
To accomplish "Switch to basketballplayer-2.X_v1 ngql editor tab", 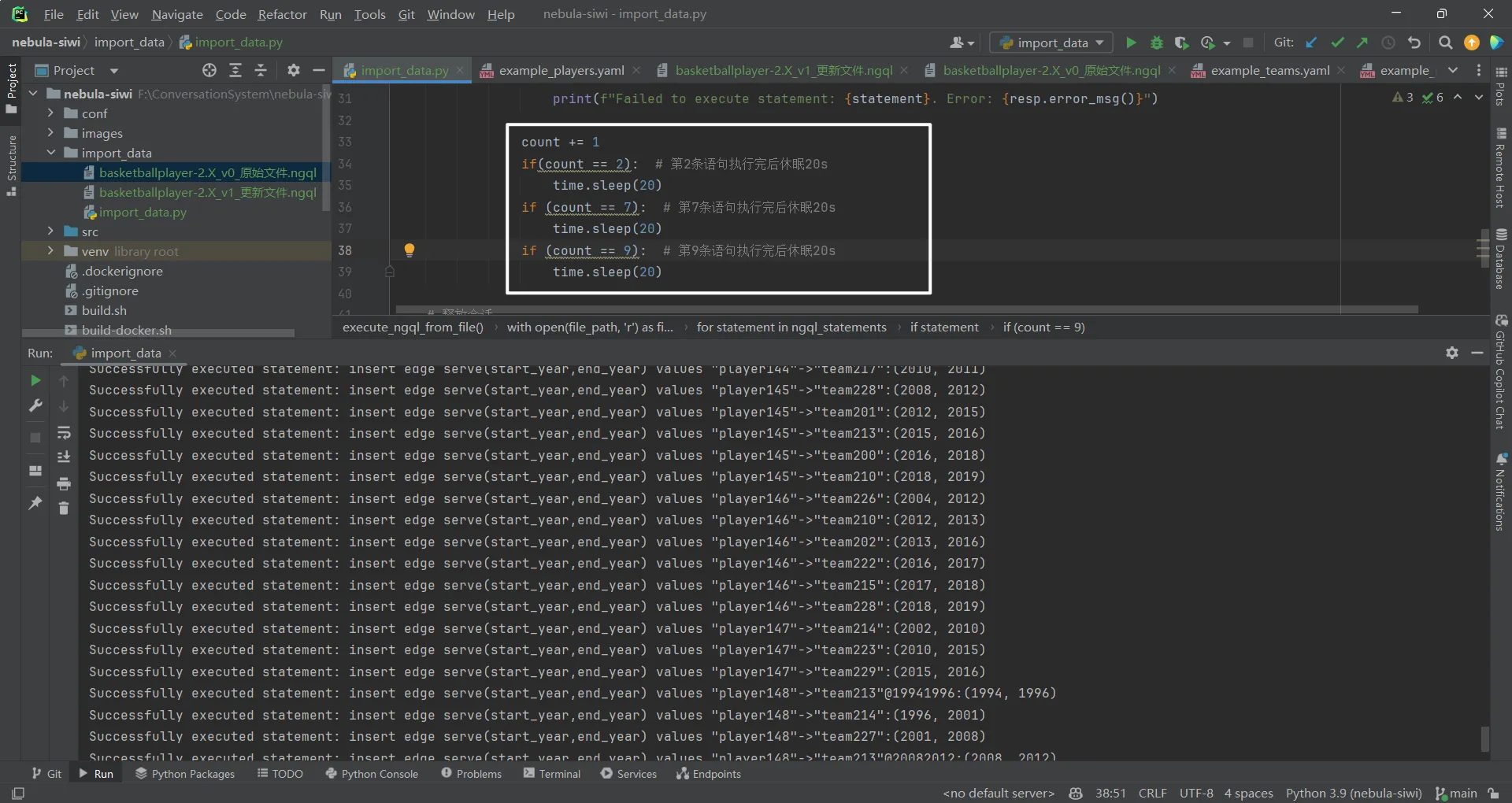I will coord(784,70).
